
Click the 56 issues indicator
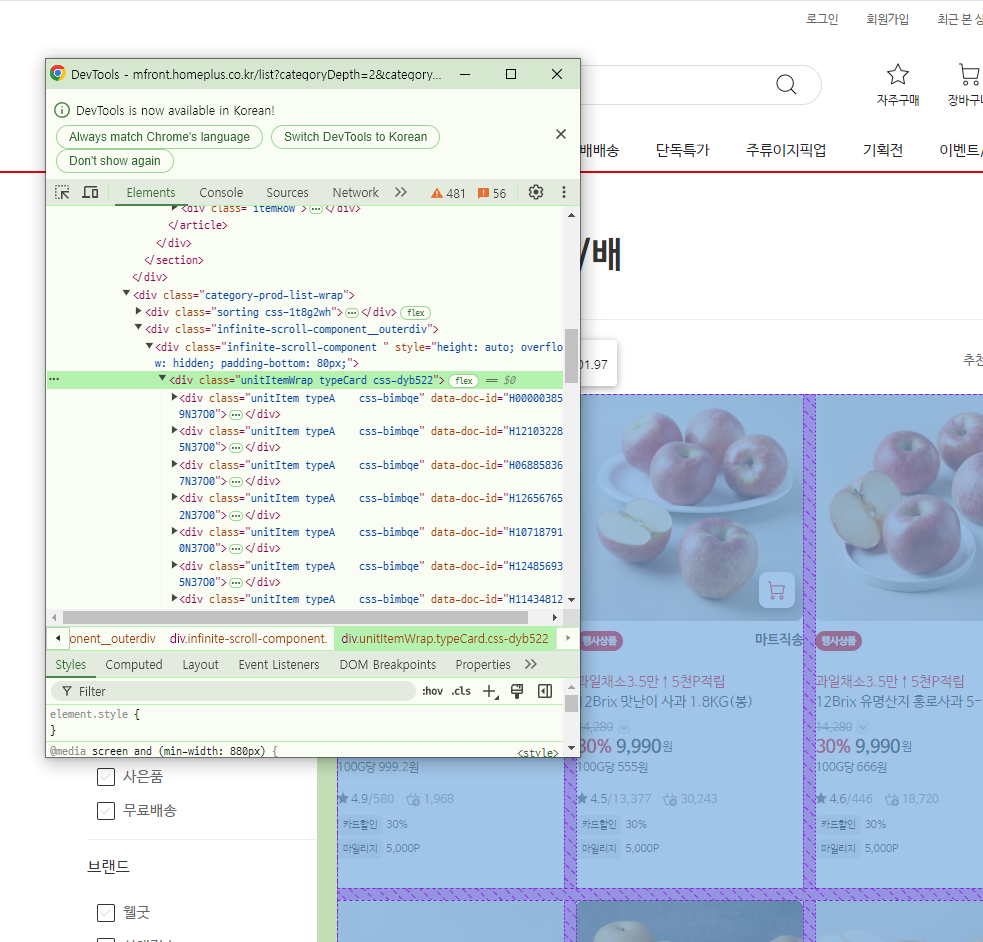(x=492, y=193)
